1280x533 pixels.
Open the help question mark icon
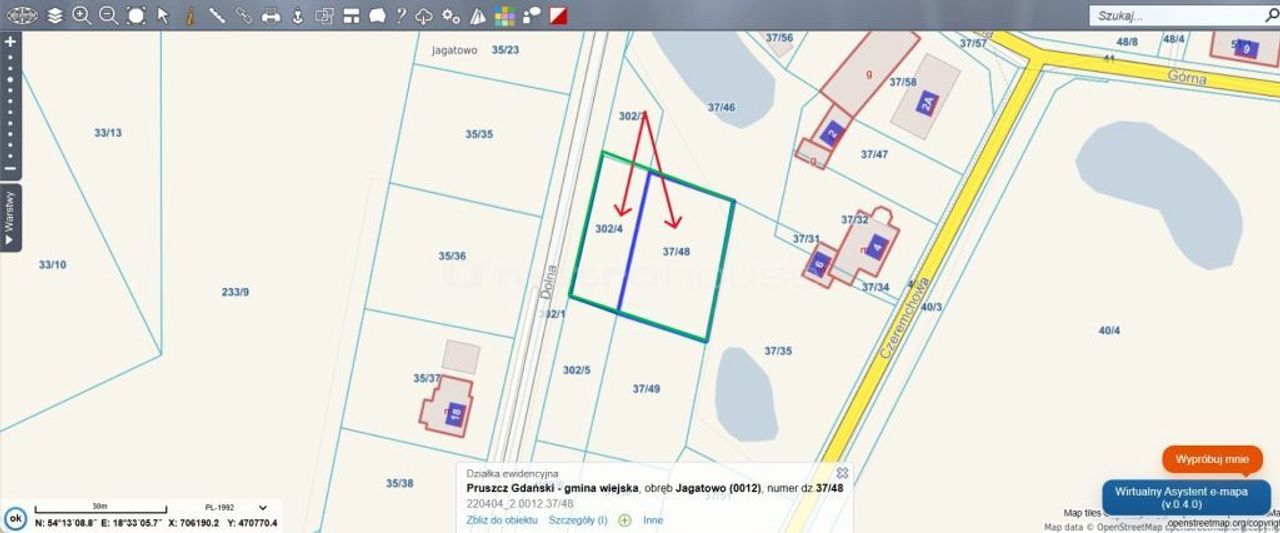click(x=400, y=15)
